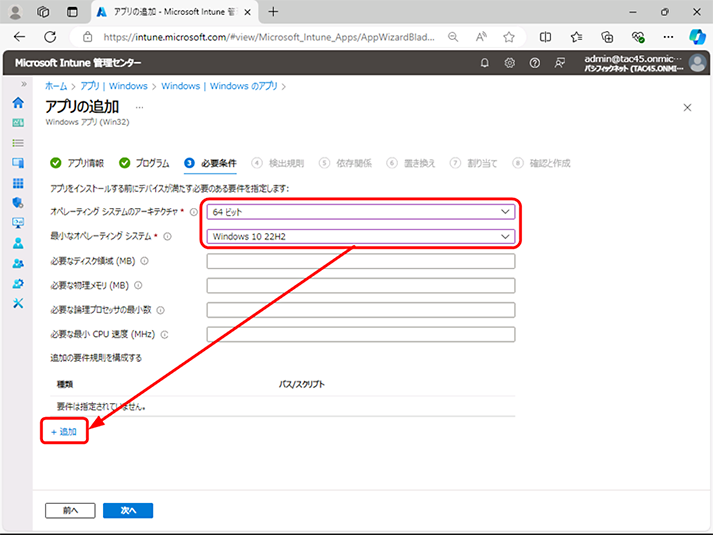Viewport: 713px width, 535px height.
Task: Open the Dashboard icon in sidebar
Action: click(x=18, y=123)
